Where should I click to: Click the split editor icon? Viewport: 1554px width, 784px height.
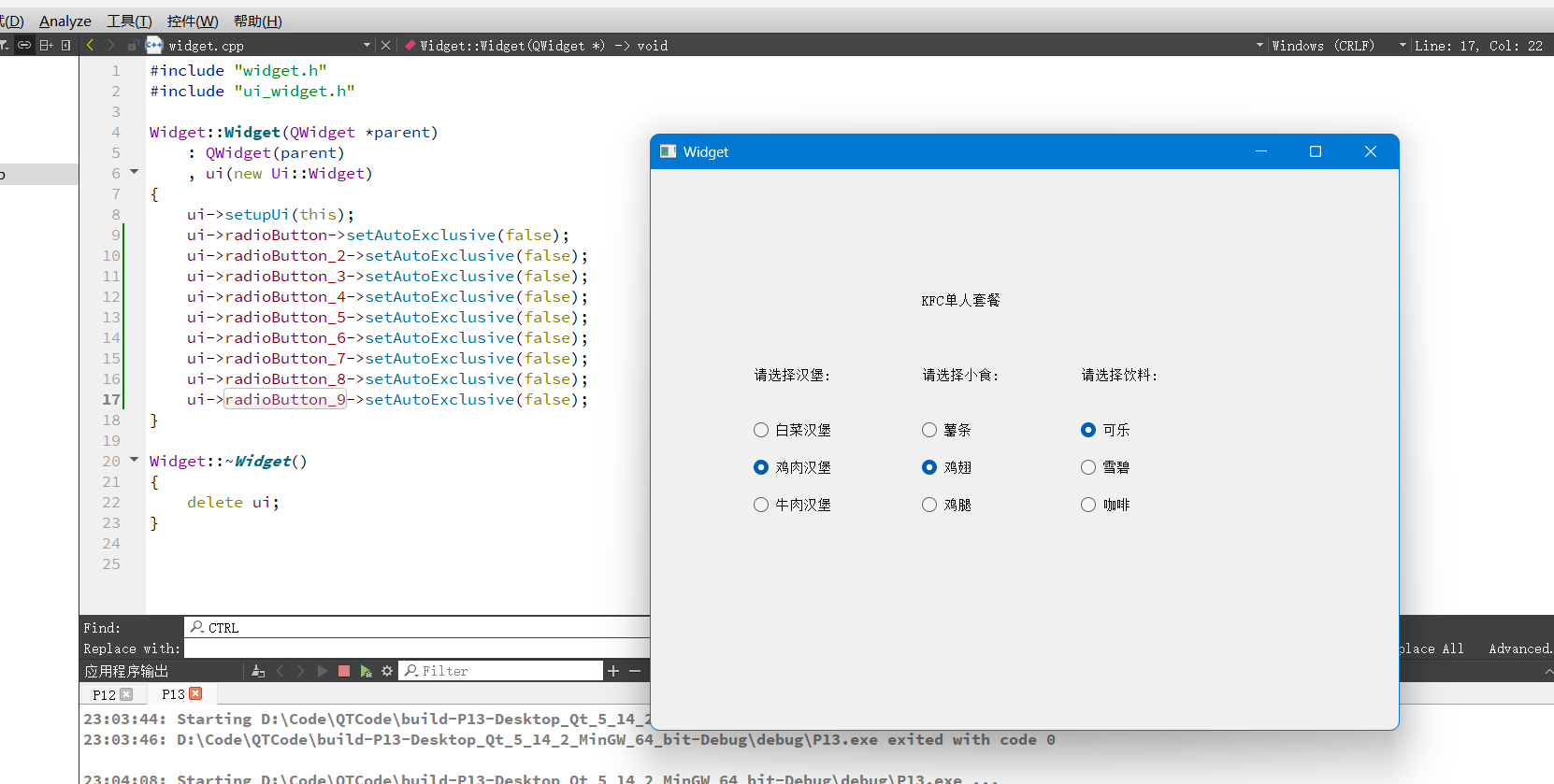(46, 45)
